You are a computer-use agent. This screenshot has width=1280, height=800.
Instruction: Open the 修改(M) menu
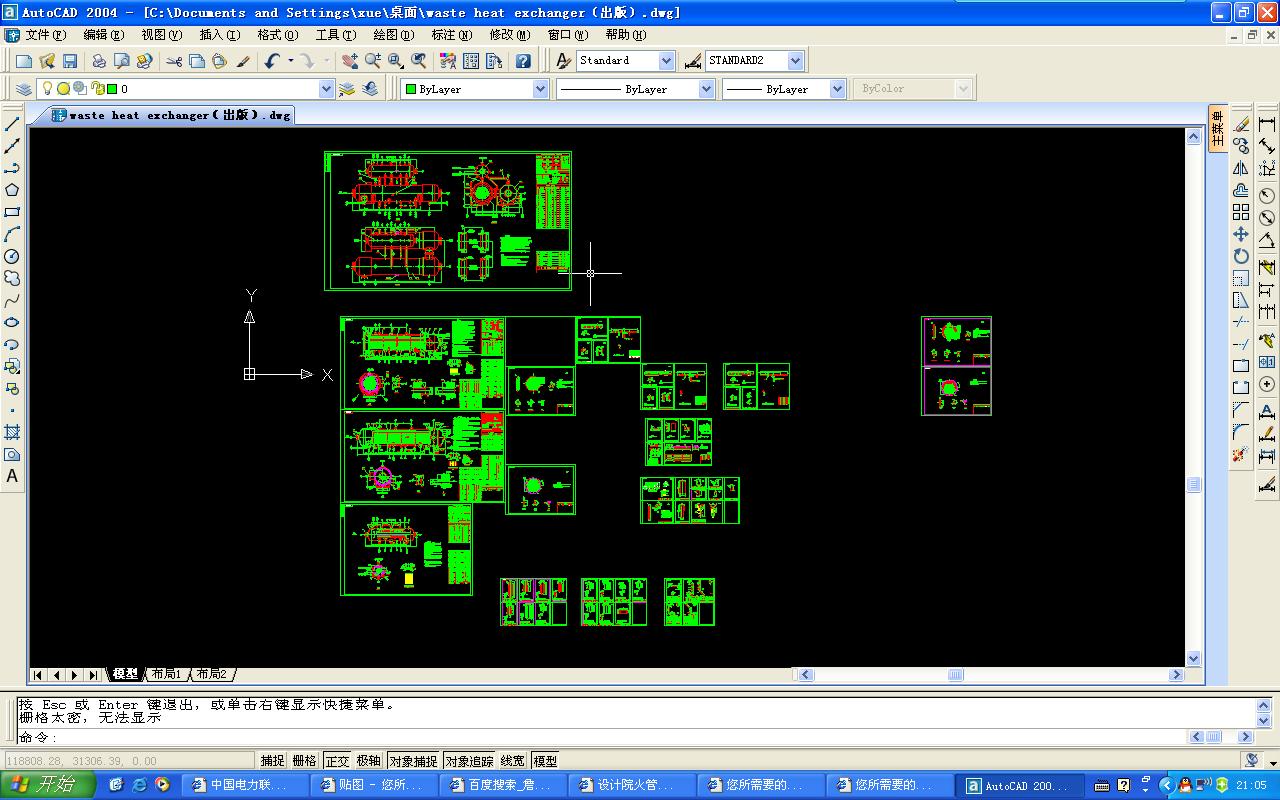tap(510, 35)
